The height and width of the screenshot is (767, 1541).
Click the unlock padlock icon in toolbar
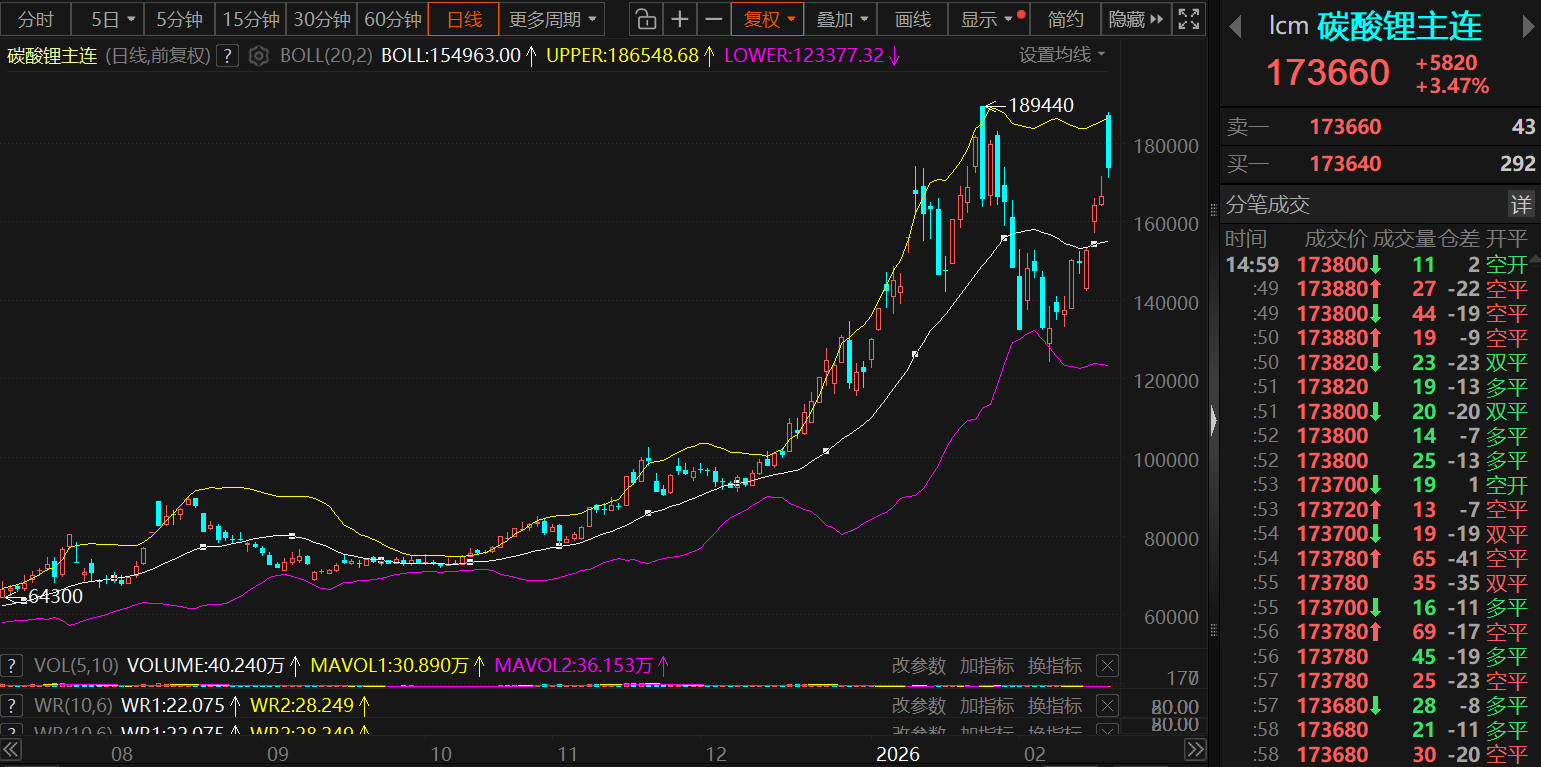pos(646,19)
